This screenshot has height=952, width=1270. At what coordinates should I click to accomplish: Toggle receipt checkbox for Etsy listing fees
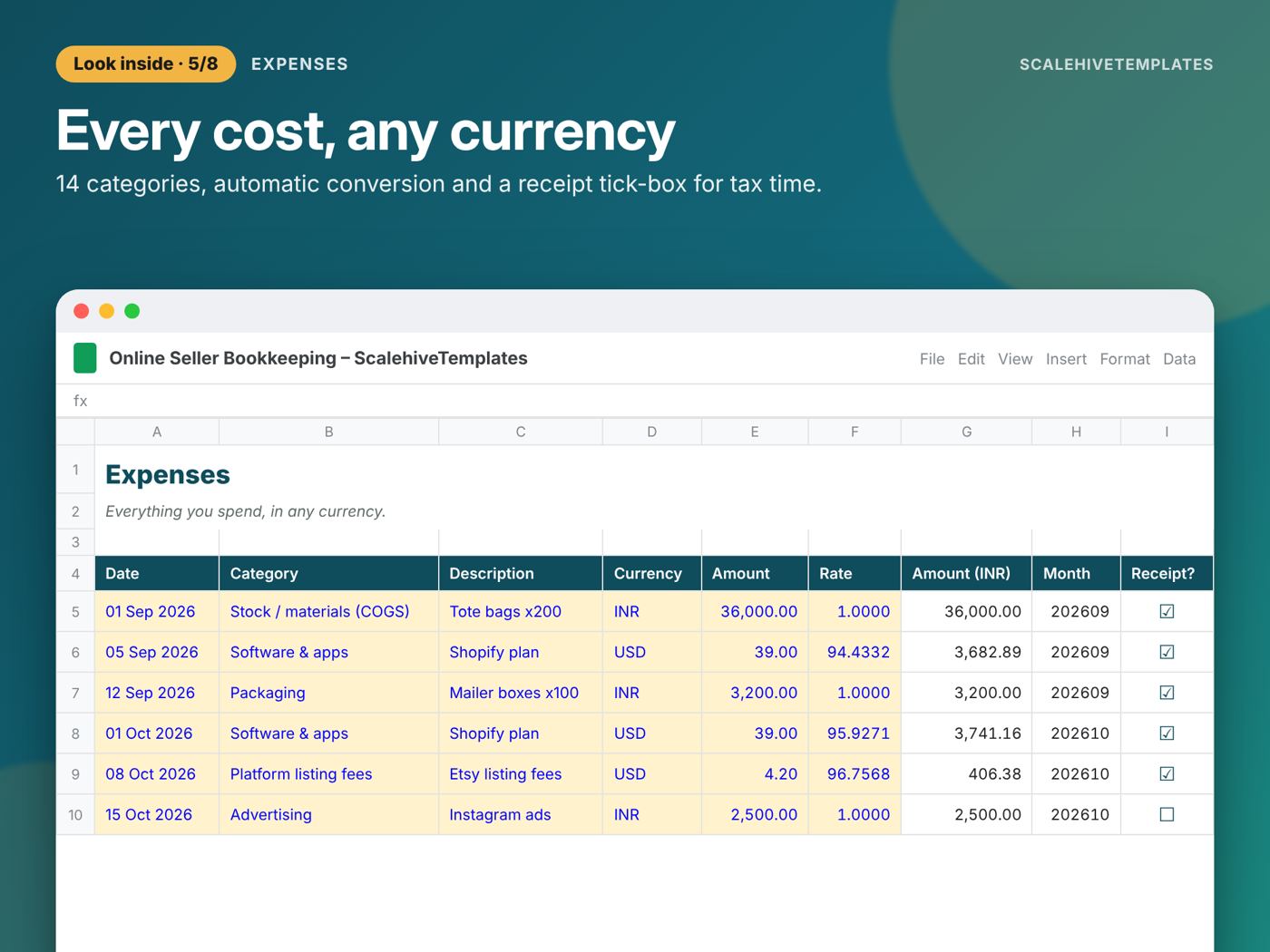click(1167, 774)
